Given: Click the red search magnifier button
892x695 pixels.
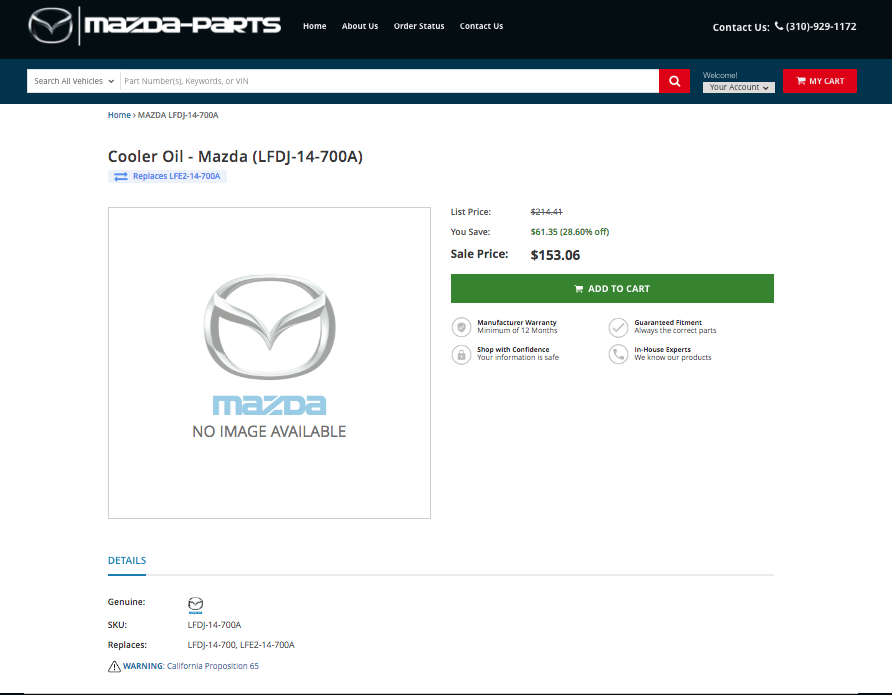Looking at the screenshot, I should [674, 81].
